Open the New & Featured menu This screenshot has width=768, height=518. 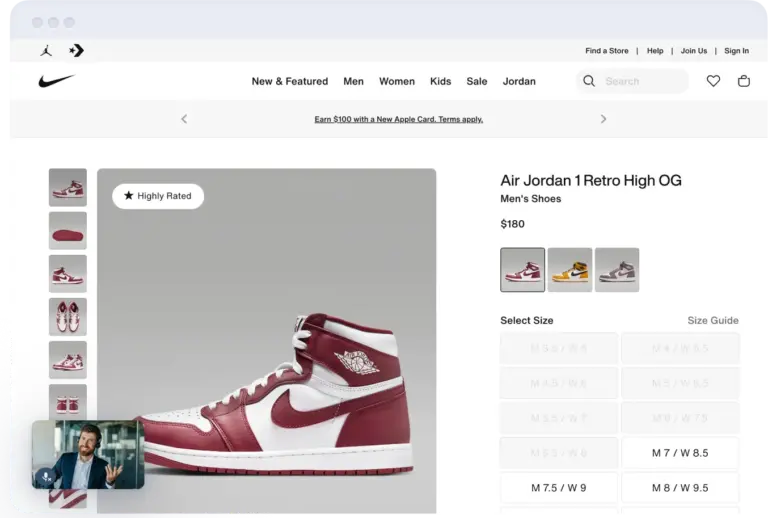tap(289, 81)
